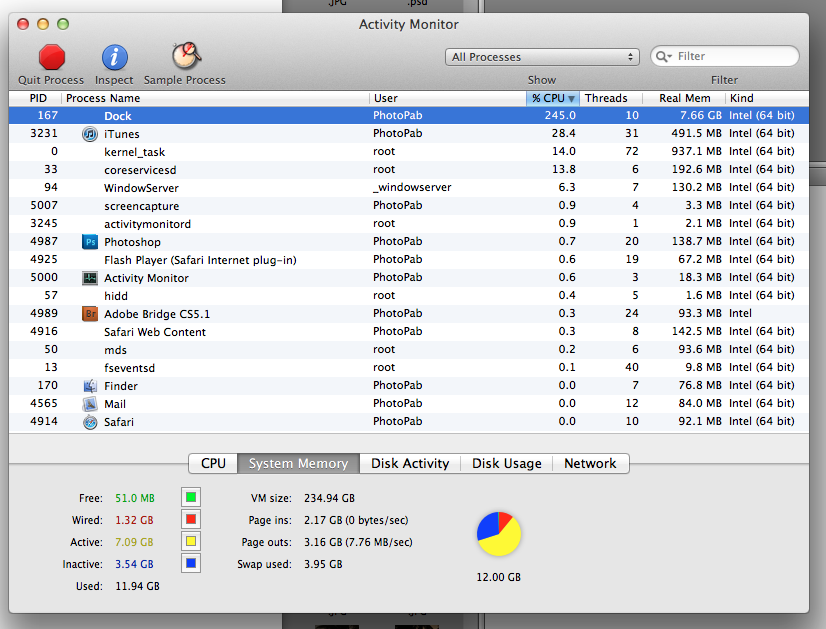Select the screencapture process row
The height and width of the screenshot is (629, 826).
click(409, 205)
